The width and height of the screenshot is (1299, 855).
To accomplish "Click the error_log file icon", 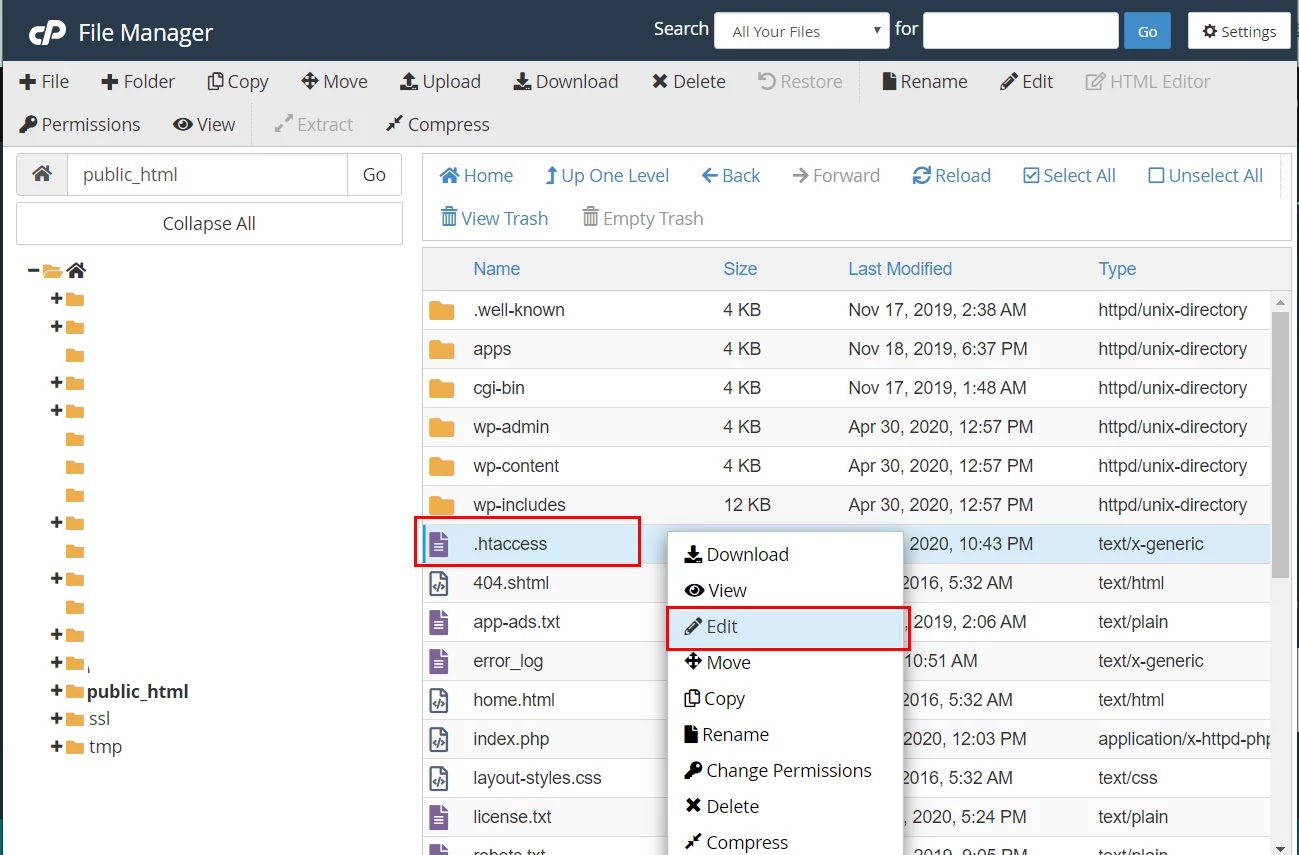I will pyautogui.click(x=438, y=661).
